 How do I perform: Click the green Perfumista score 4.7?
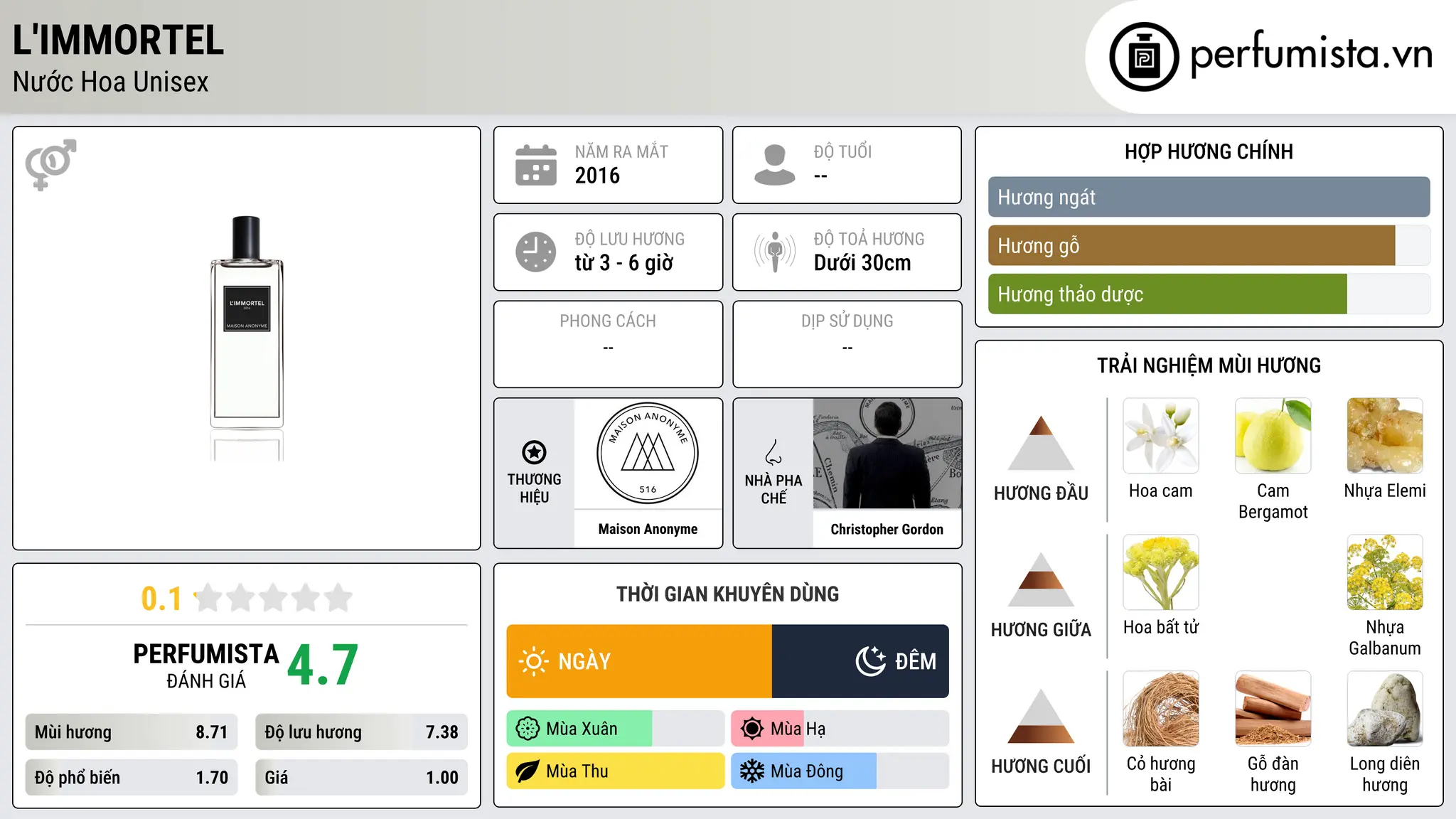(x=323, y=665)
